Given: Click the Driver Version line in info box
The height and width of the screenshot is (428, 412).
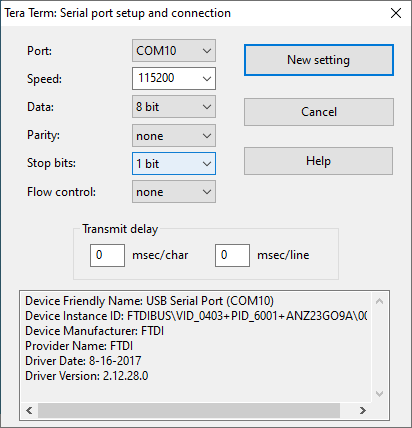Looking at the screenshot, I should [87, 376].
